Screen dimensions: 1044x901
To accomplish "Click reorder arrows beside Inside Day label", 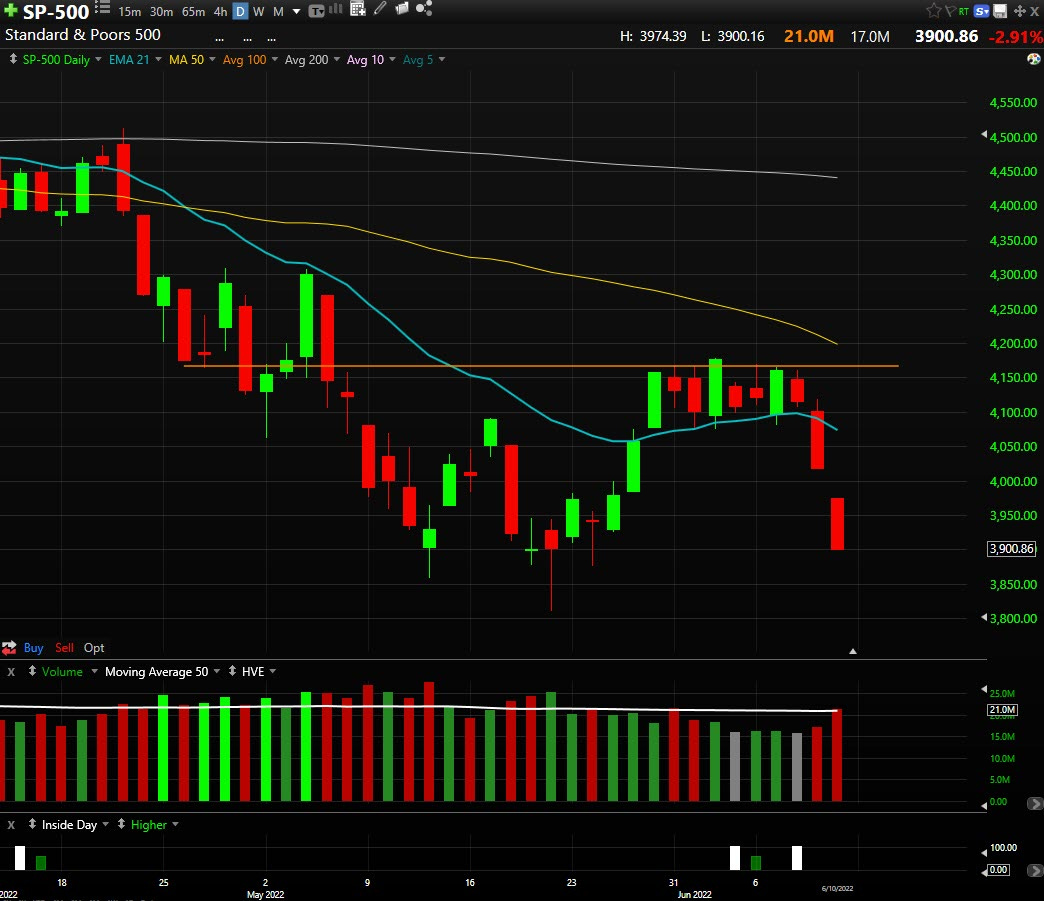I will click(x=32, y=824).
